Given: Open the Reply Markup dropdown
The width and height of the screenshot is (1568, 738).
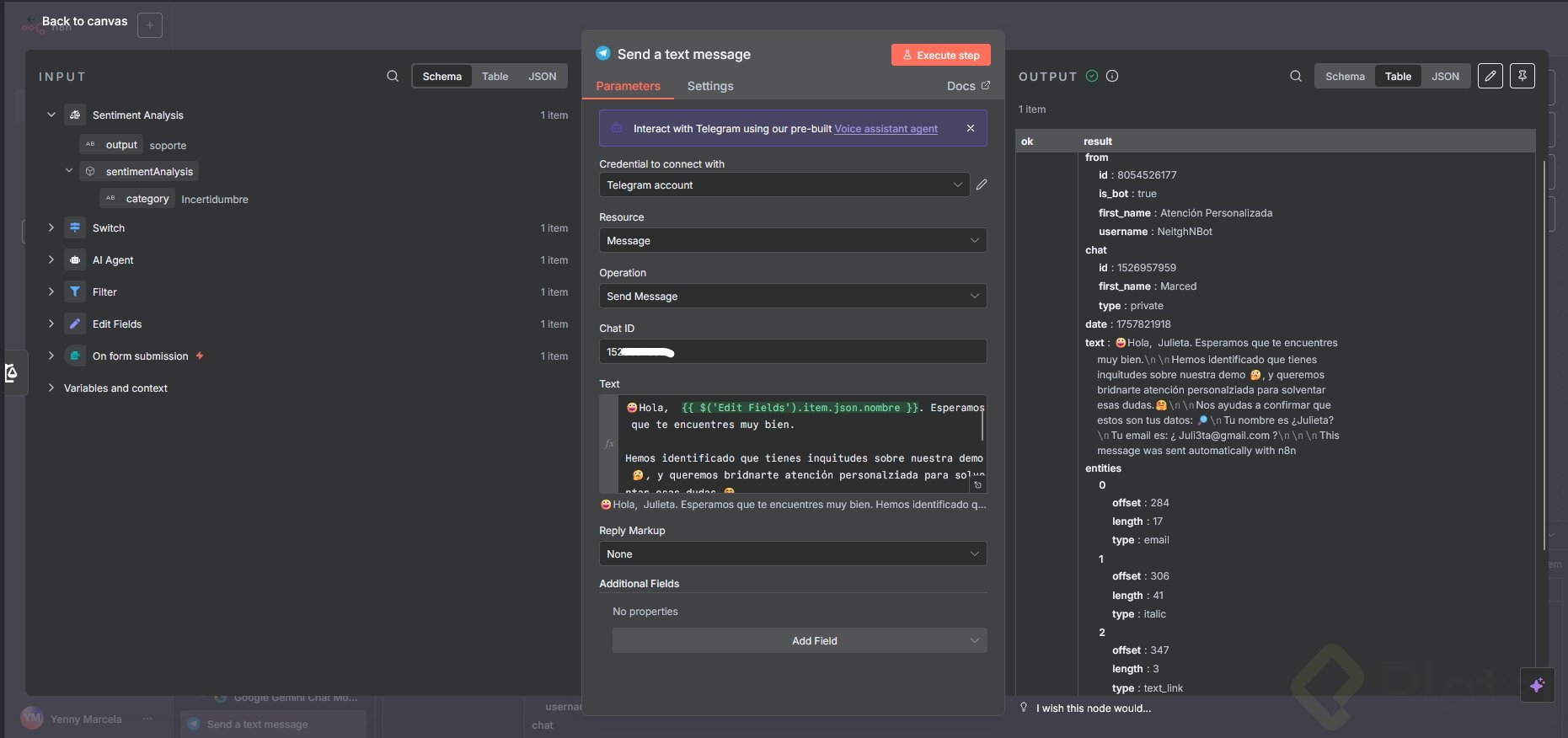Looking at the screenshot, I should tap(792, 553).
